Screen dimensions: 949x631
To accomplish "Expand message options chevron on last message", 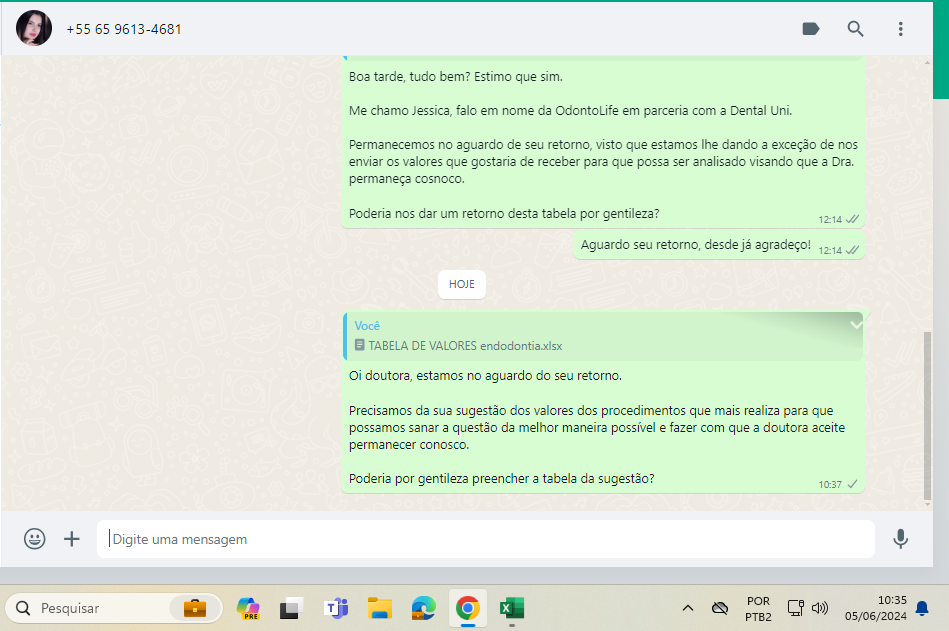I will (x=856, y=325).
